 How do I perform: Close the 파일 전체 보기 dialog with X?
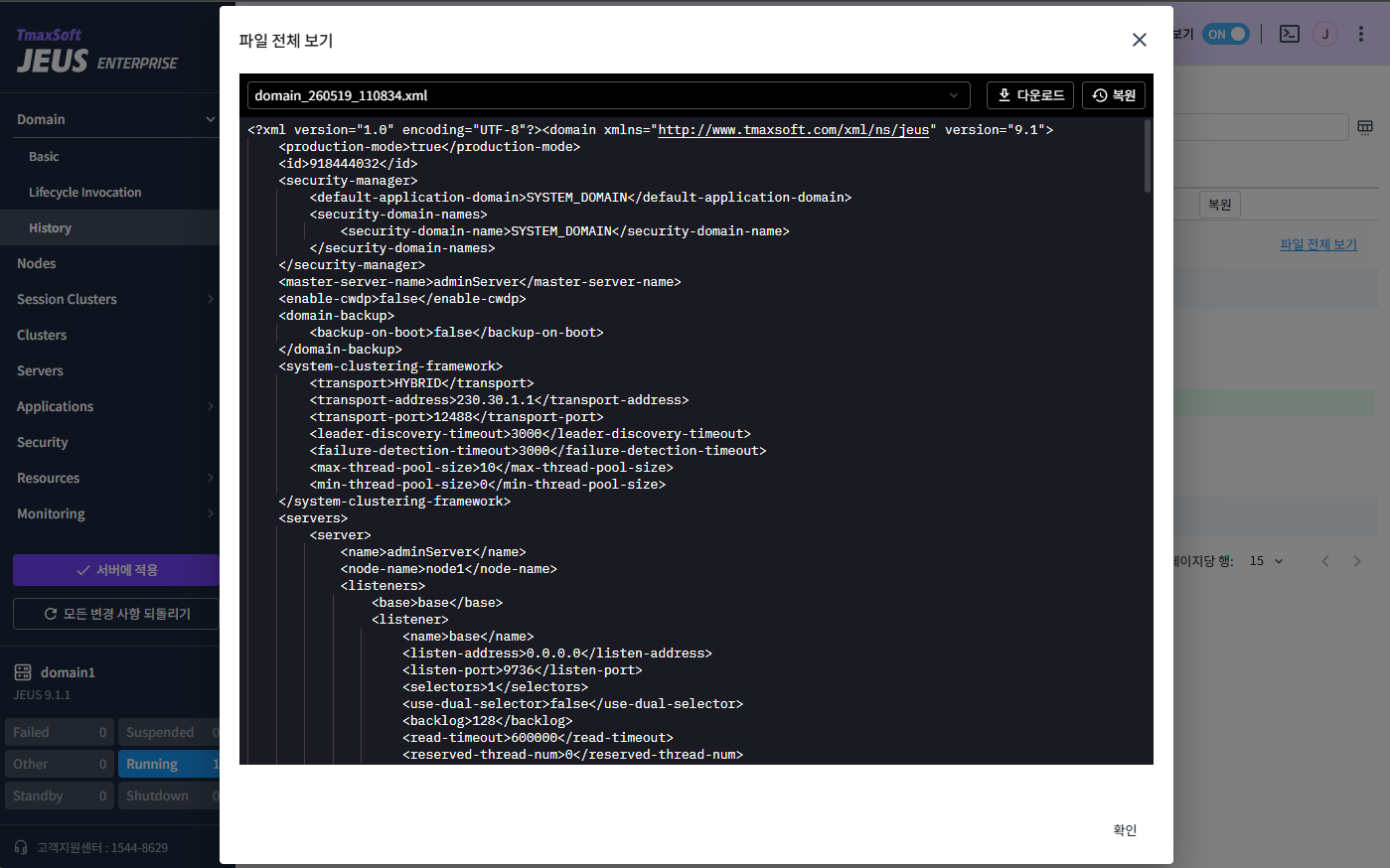pos(1139,40)
